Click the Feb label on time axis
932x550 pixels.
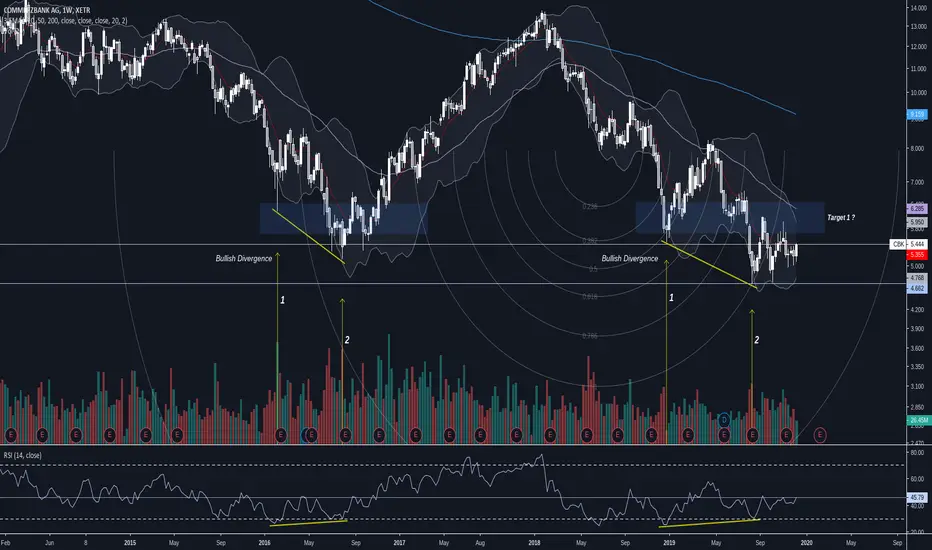pyautogui.click(x=5, y=542)
